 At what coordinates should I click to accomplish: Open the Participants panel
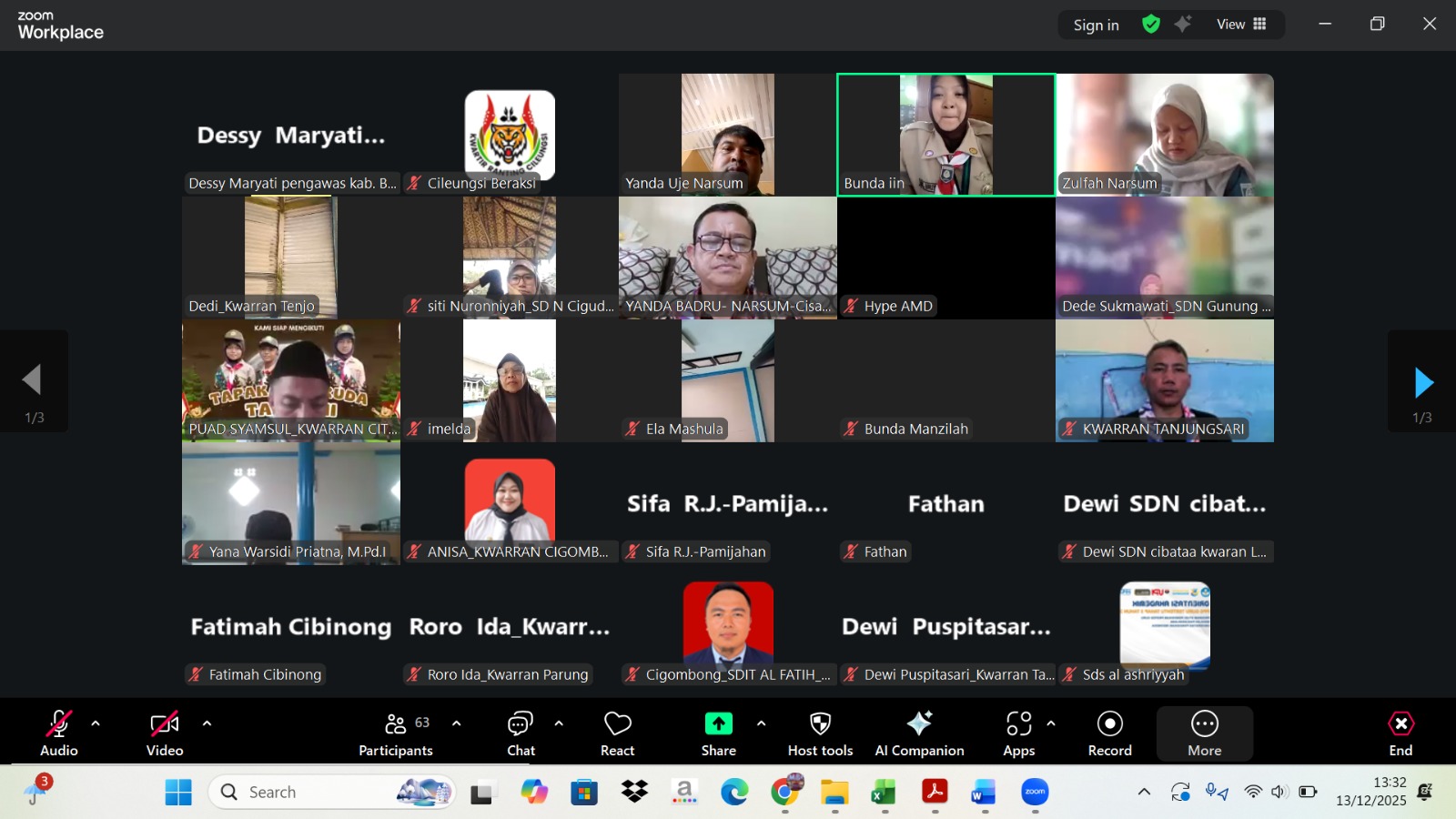pos(395,733)
